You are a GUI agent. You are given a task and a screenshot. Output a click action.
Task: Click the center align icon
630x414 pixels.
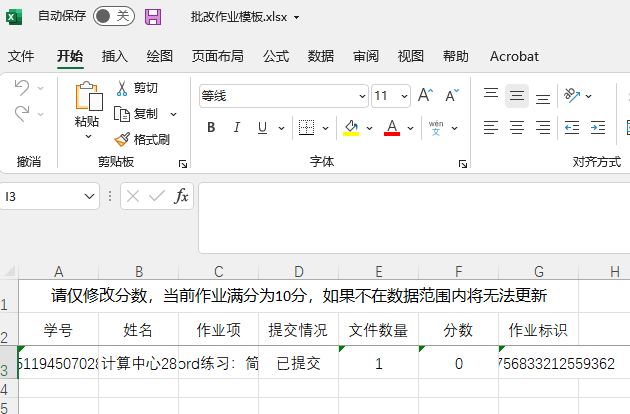[x=516, y=127]
